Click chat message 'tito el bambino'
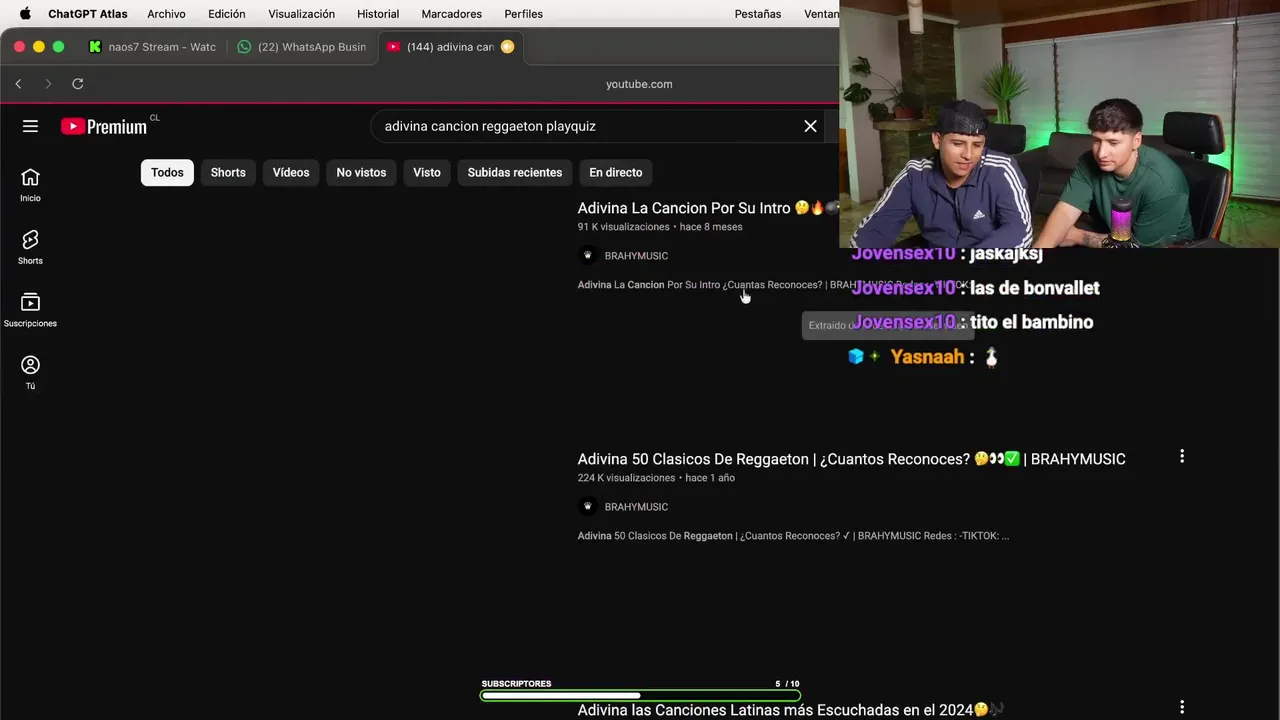1280x720 pixels. pyautogui.click(x=1031, y=322)
